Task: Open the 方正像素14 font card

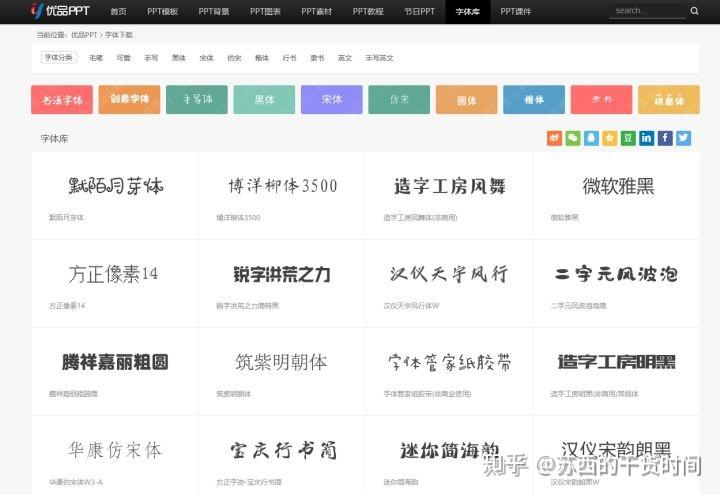Action: coord(115,284)
